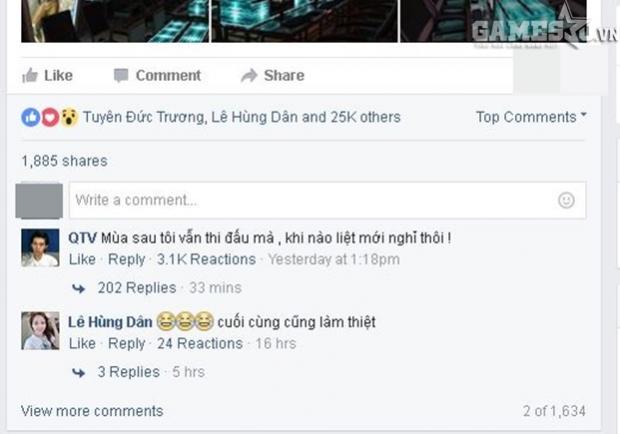
Task: Click the Share arrow icon
Action: [x=249, y=75]
